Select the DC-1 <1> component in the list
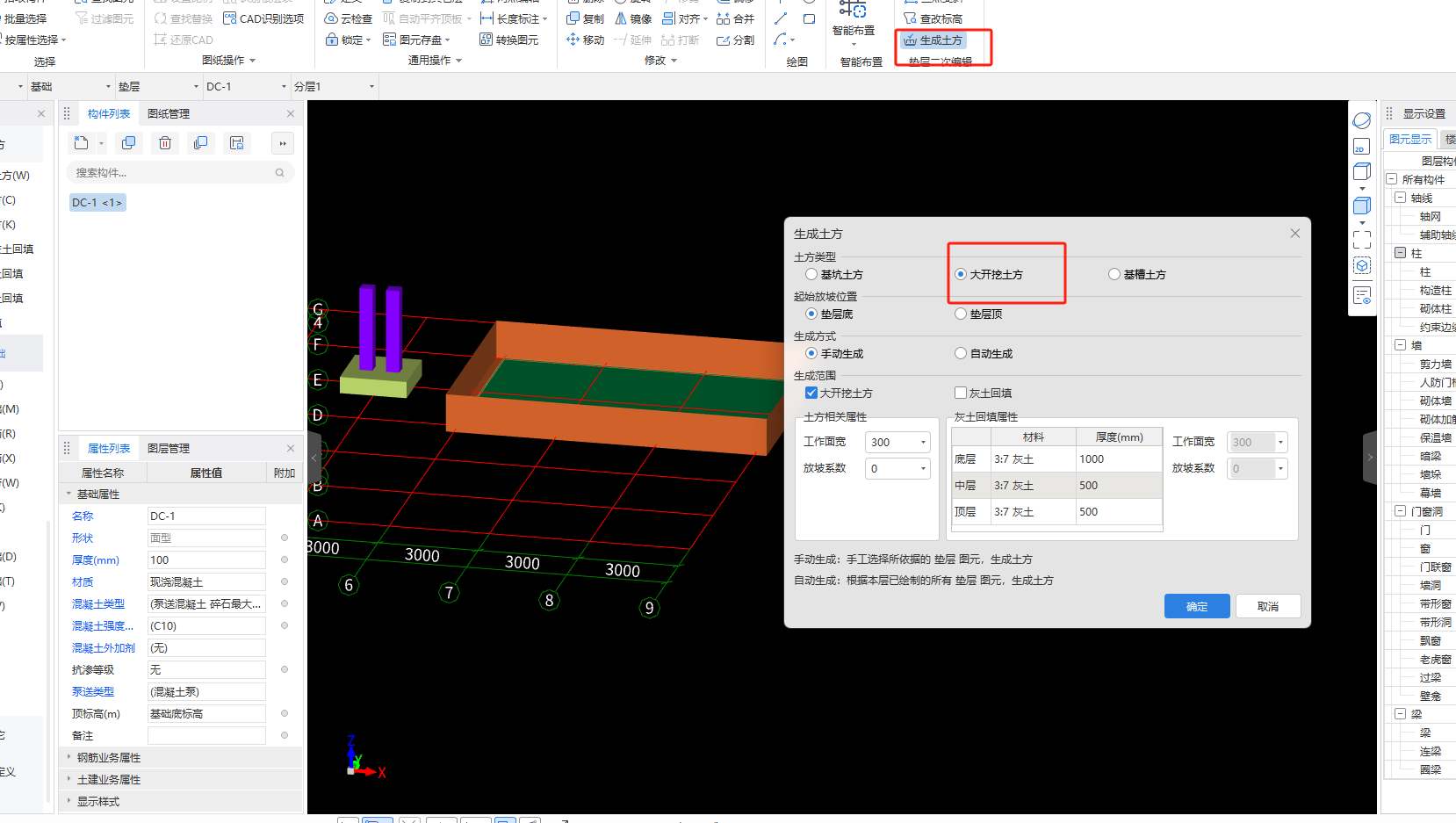 97,203
